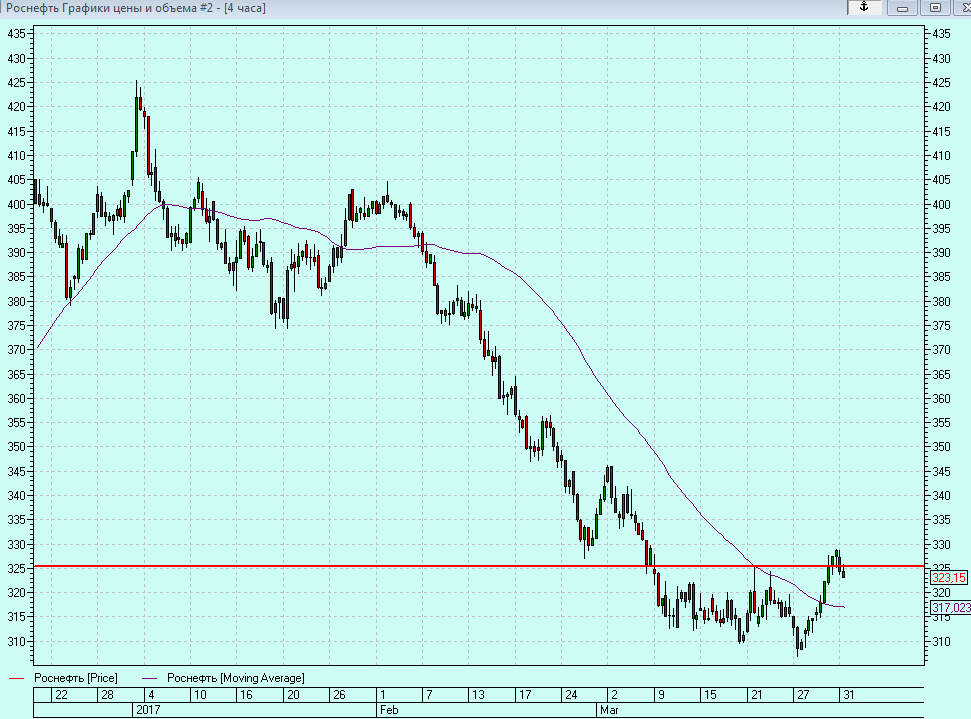Click date label 27 on time axis
Image resolution: width=971 pixels, height=719 pixels.
pos(803,695)
